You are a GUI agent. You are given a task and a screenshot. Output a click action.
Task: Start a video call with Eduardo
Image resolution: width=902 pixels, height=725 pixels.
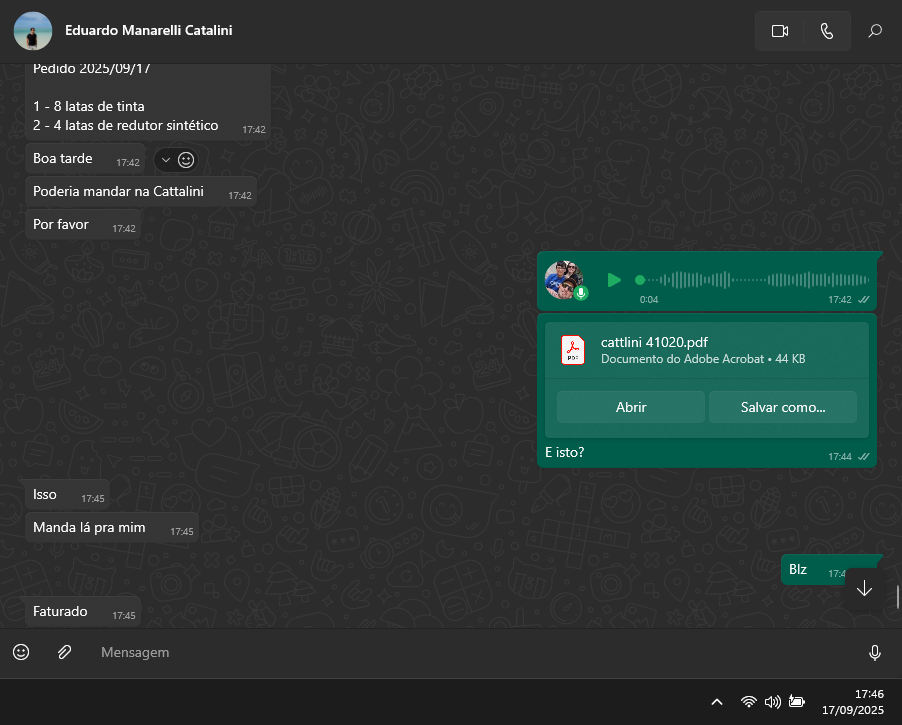pyautogui.click(x=780, y=31)
